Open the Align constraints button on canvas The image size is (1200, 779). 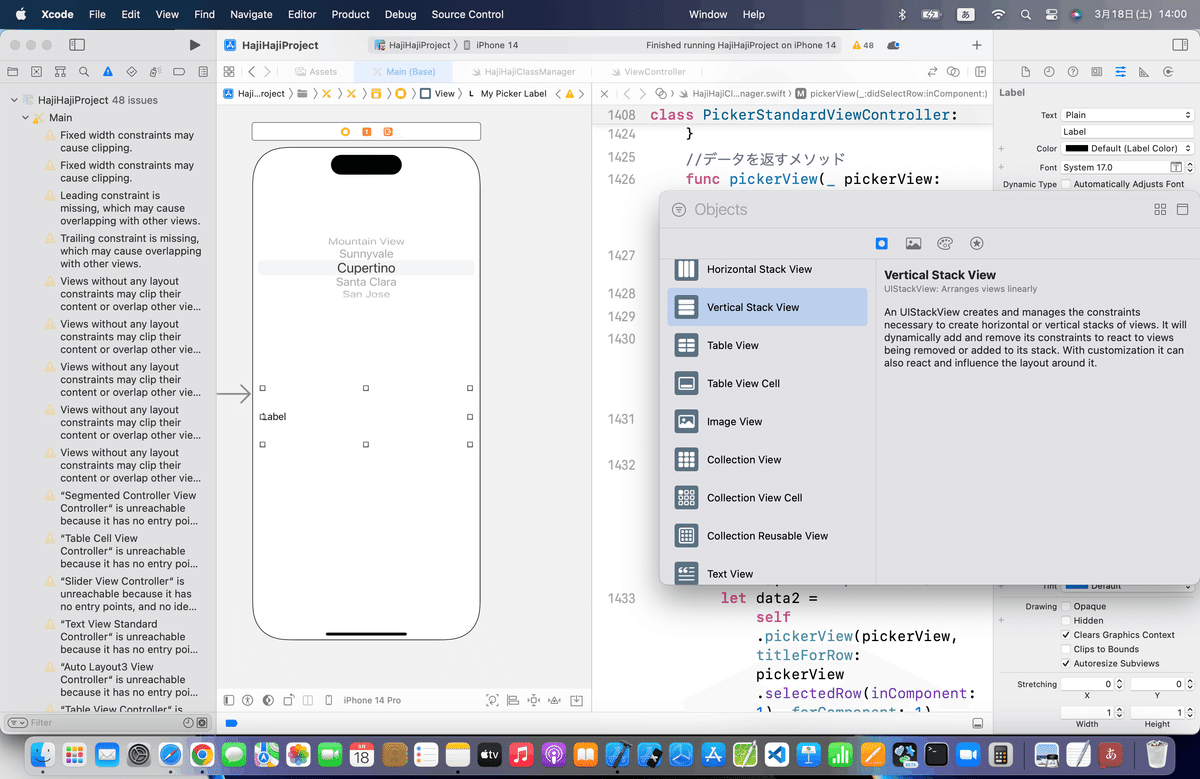[513, 700]
